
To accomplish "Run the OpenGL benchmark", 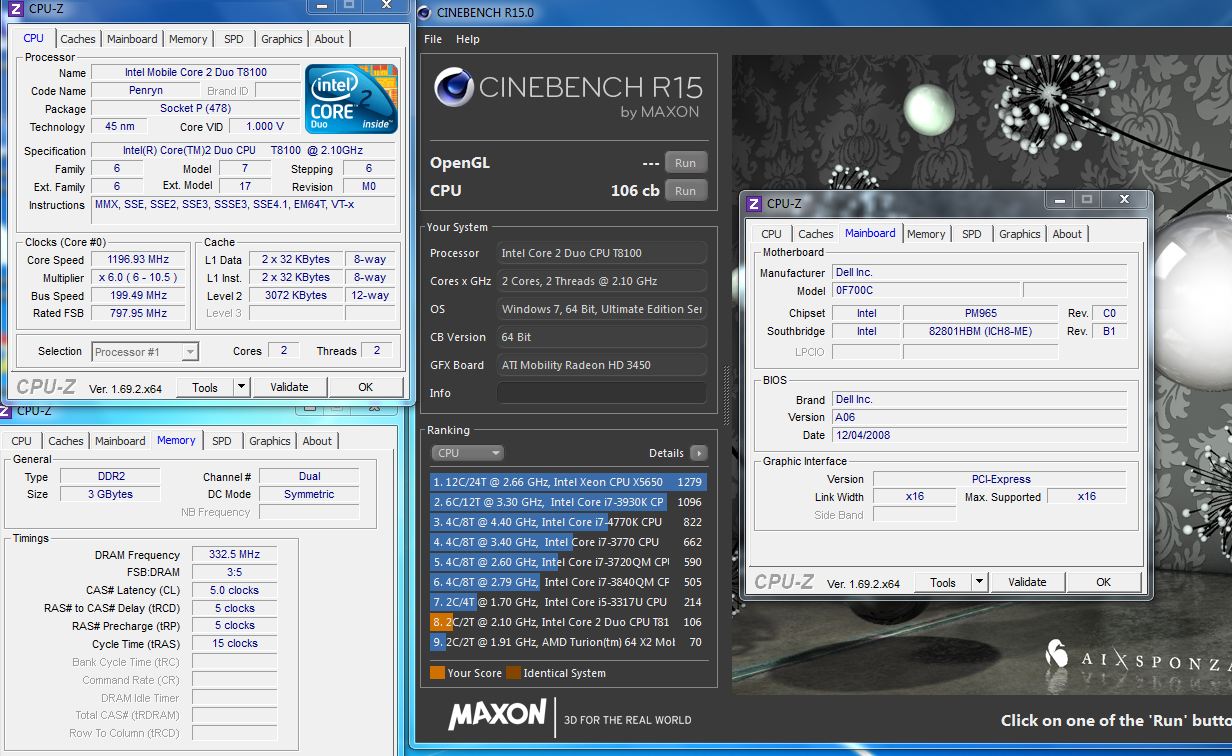I will point(685,163).
